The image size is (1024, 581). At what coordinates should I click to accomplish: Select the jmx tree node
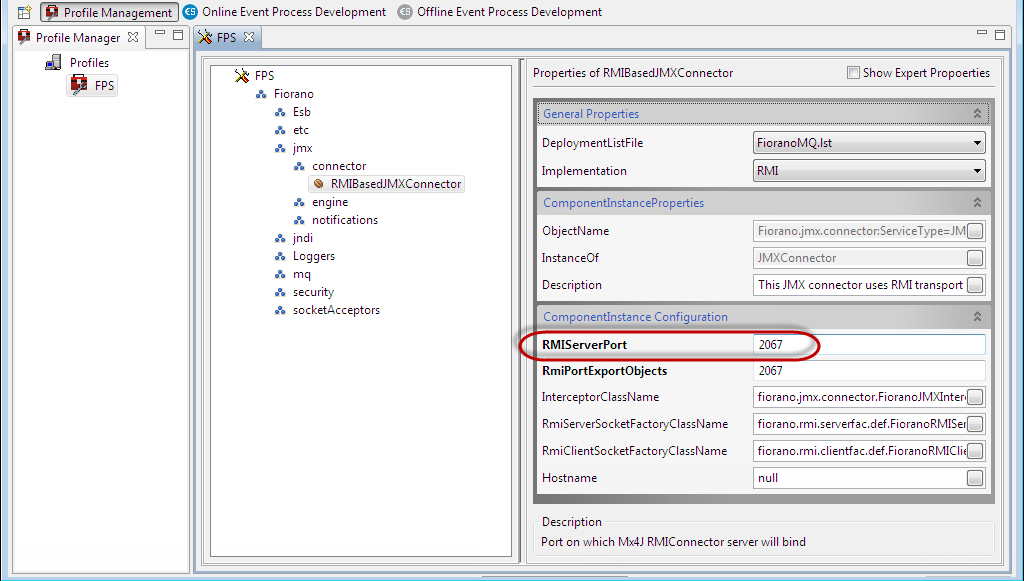click(302, 148)
